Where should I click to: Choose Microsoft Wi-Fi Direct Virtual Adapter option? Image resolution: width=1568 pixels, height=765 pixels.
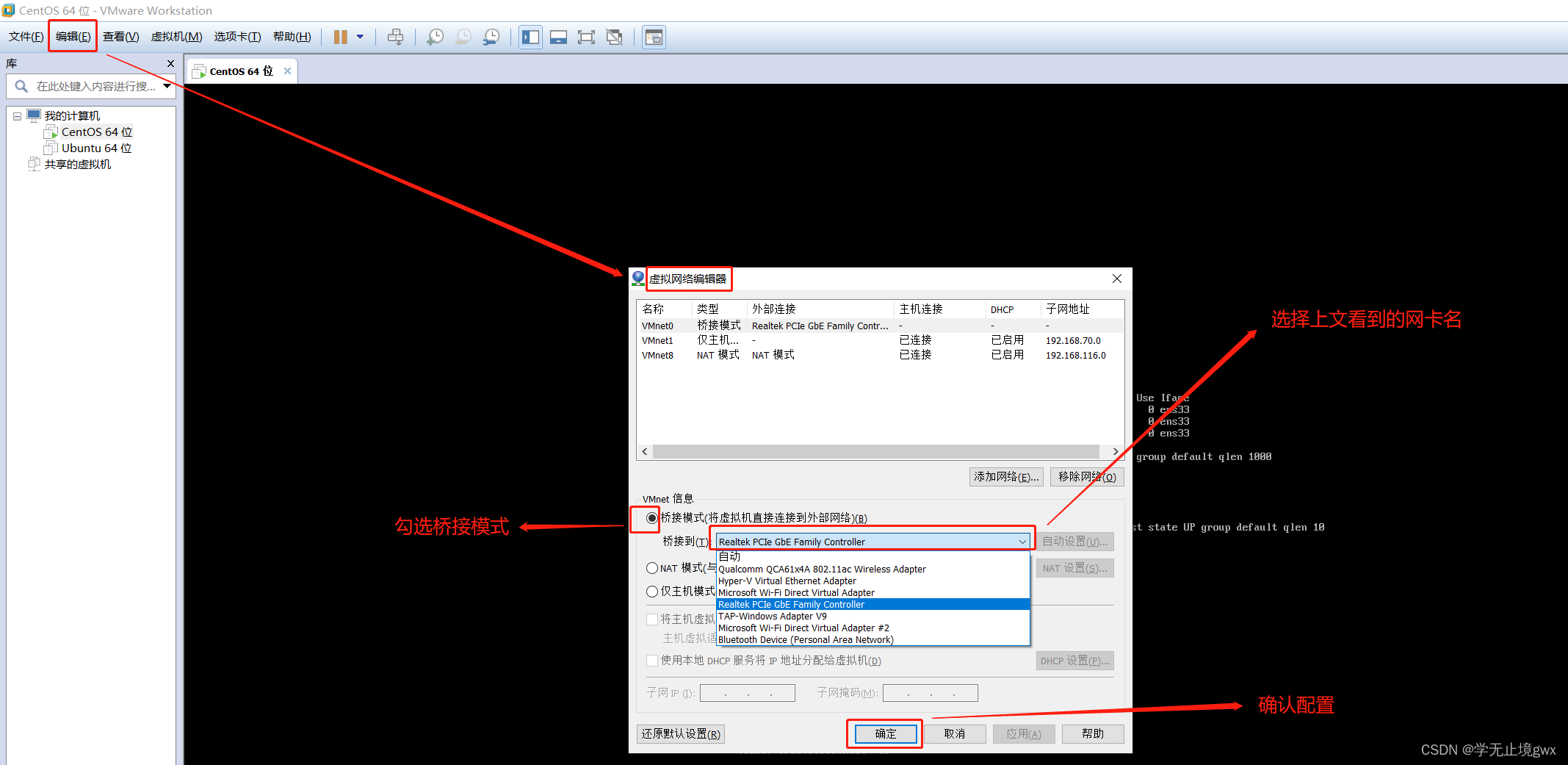pos(873,592)
